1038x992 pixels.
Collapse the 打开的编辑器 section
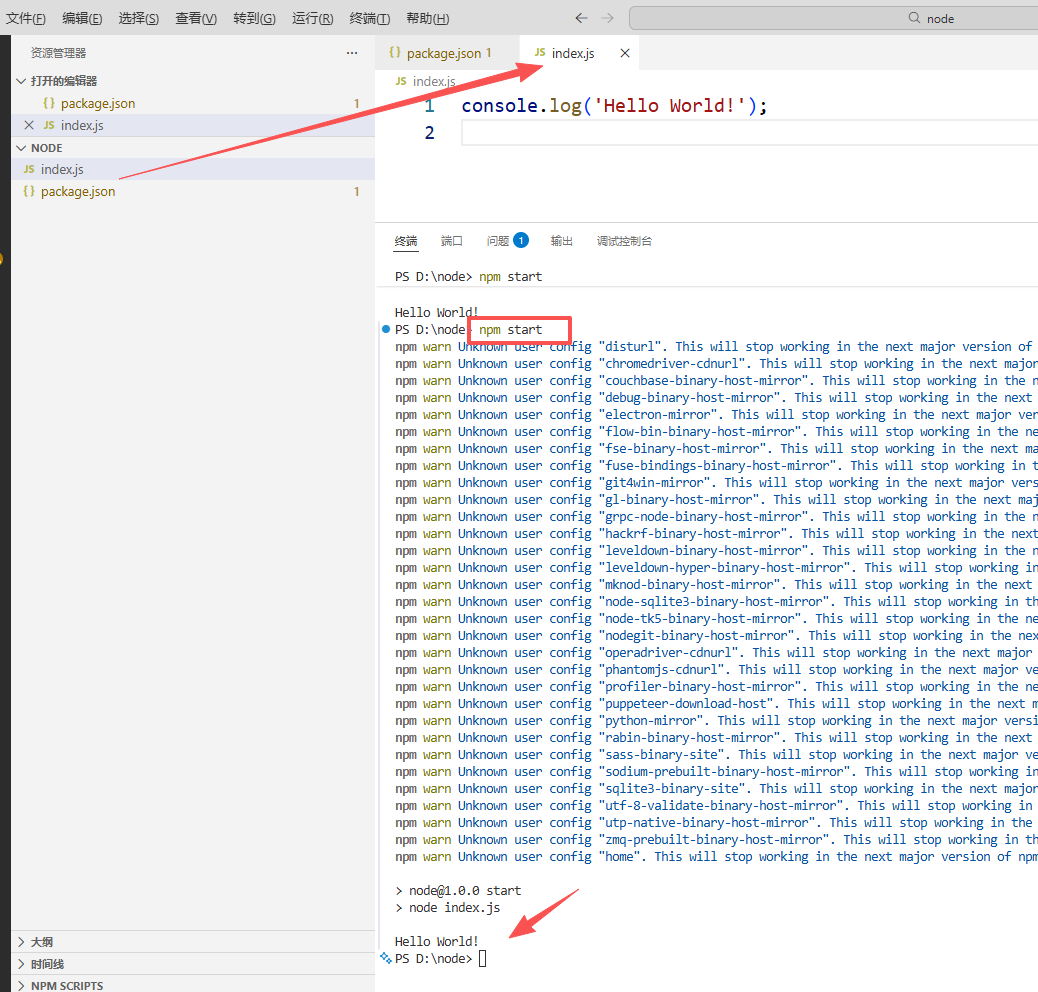21,81
